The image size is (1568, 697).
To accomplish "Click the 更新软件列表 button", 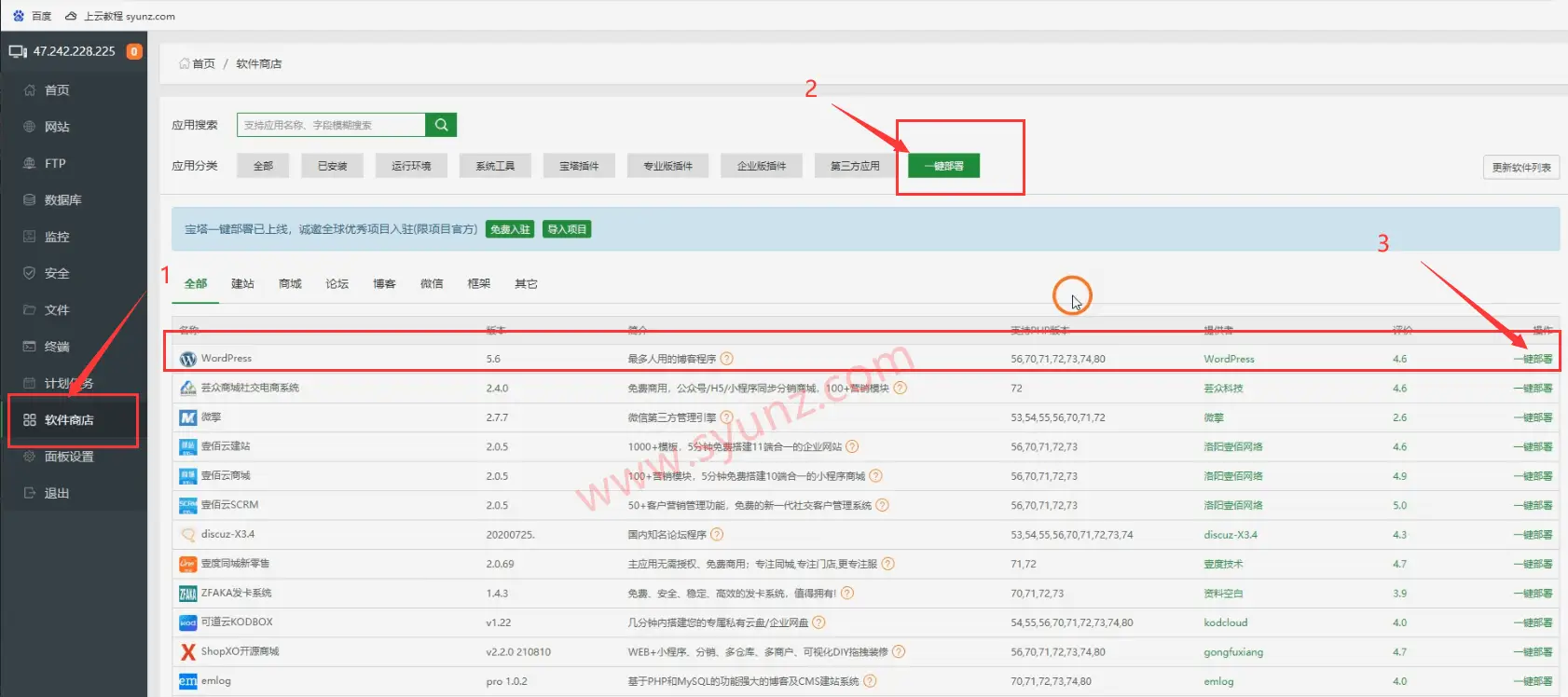I will coord(1521,168).
